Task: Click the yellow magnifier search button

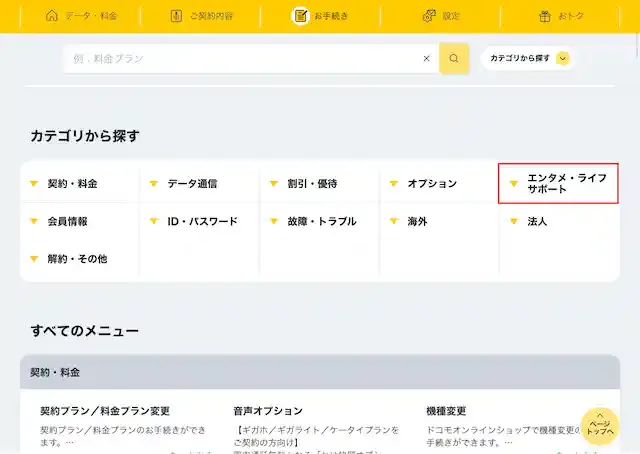Action: 454,58
